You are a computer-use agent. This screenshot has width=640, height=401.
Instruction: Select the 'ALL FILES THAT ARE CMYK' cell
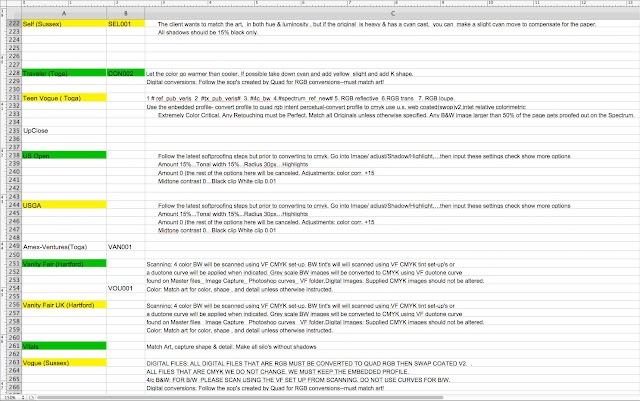pyautogui.click(x=392, y=372)
